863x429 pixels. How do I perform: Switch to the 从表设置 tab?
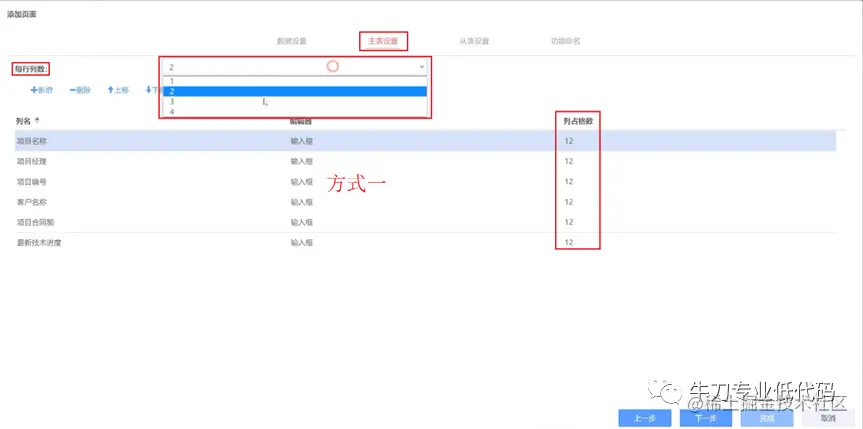(x=474, y=41)
